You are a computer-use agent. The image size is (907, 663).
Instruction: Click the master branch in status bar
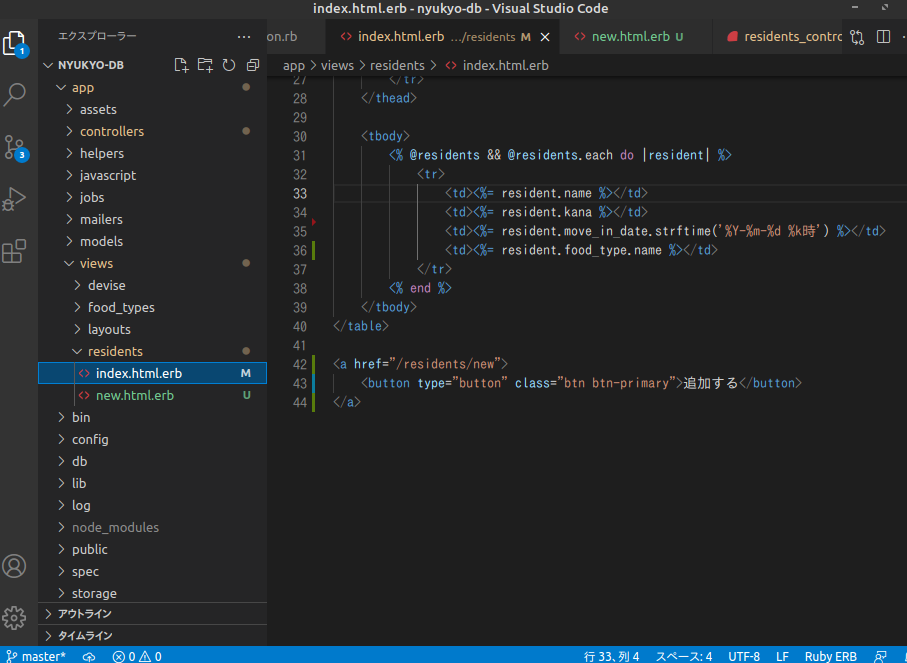click(x=37, y=656)
